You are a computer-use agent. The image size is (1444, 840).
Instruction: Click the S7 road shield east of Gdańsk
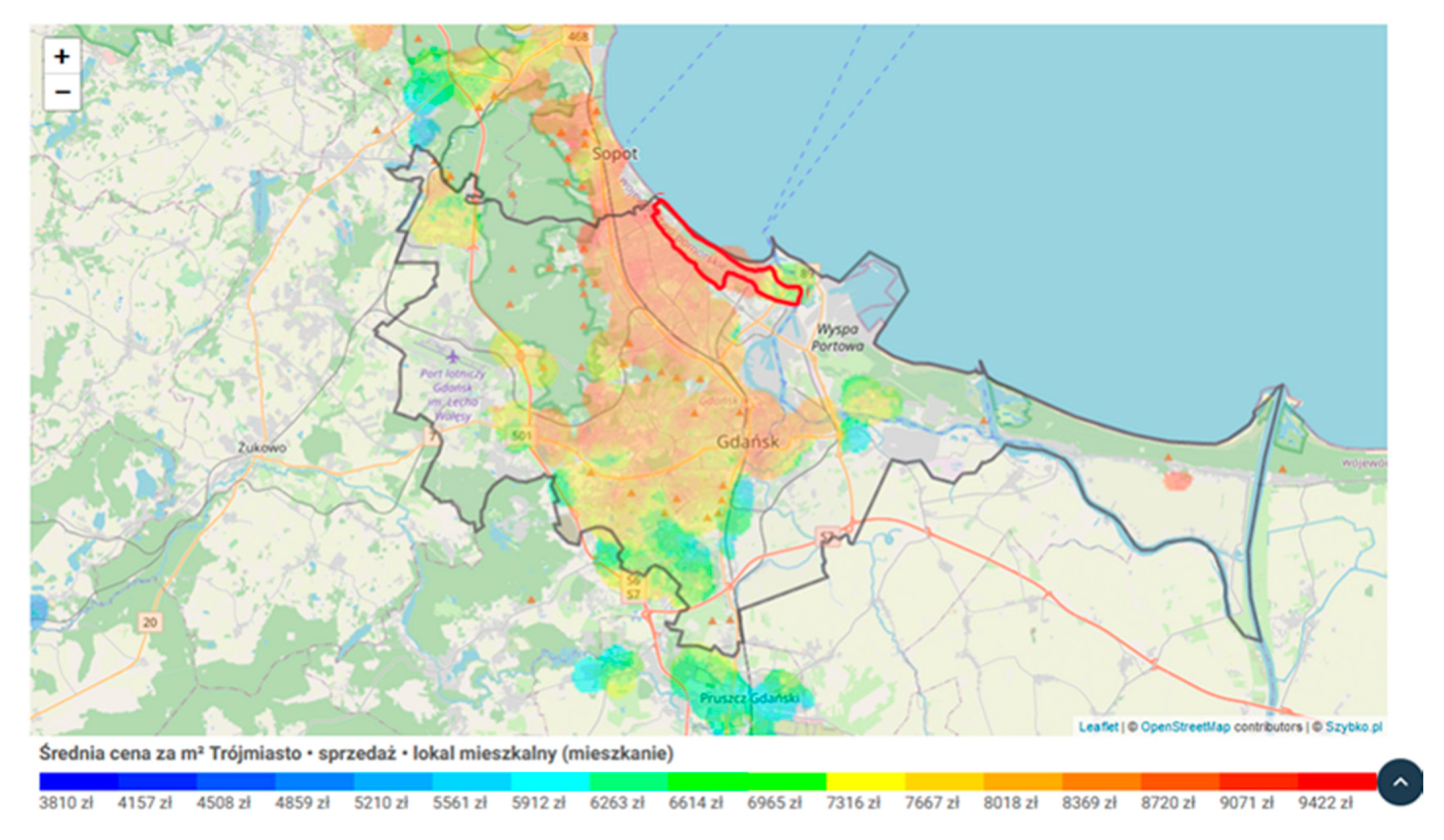tap(828, 536)
